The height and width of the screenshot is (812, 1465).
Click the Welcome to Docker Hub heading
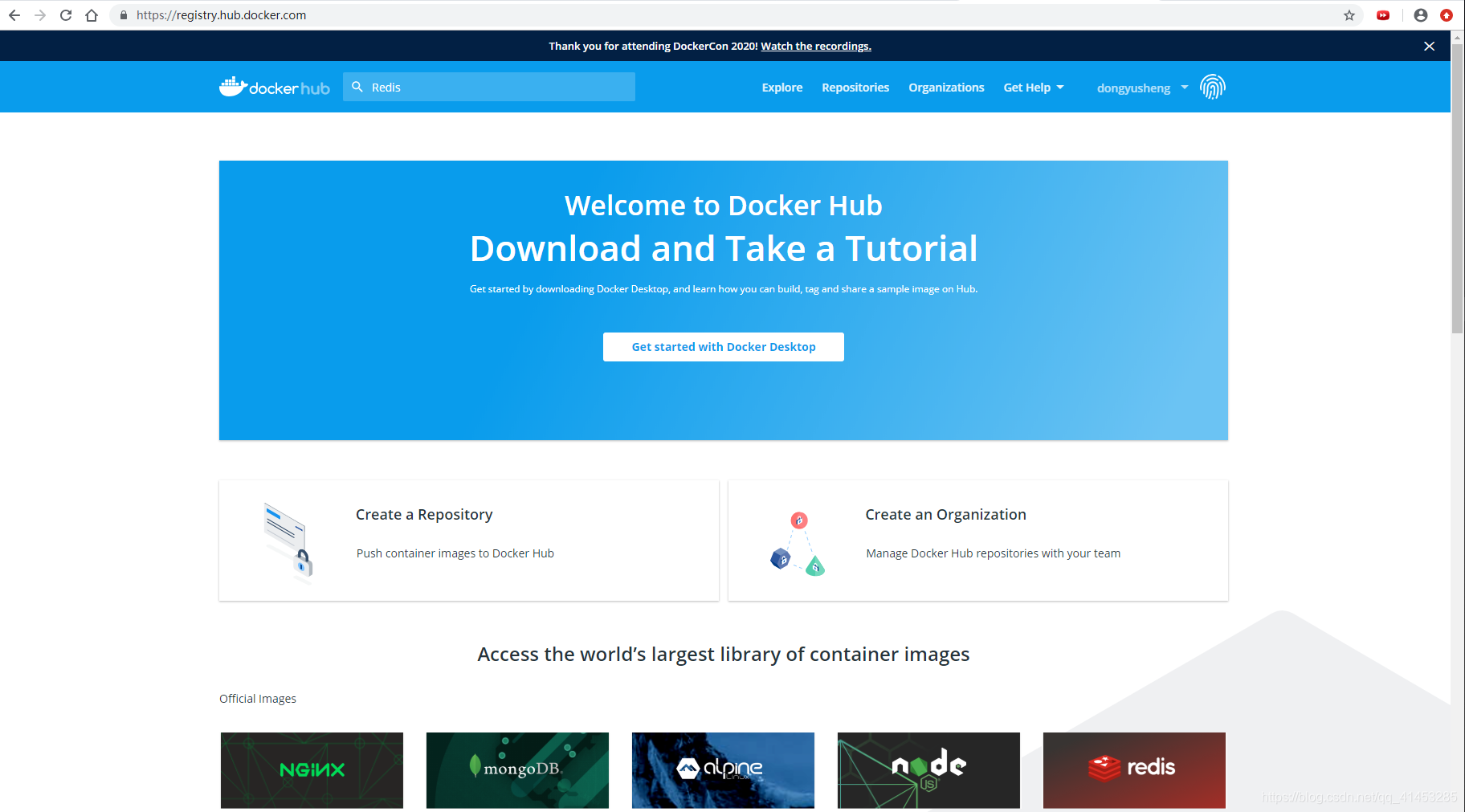tap(724, 206)
